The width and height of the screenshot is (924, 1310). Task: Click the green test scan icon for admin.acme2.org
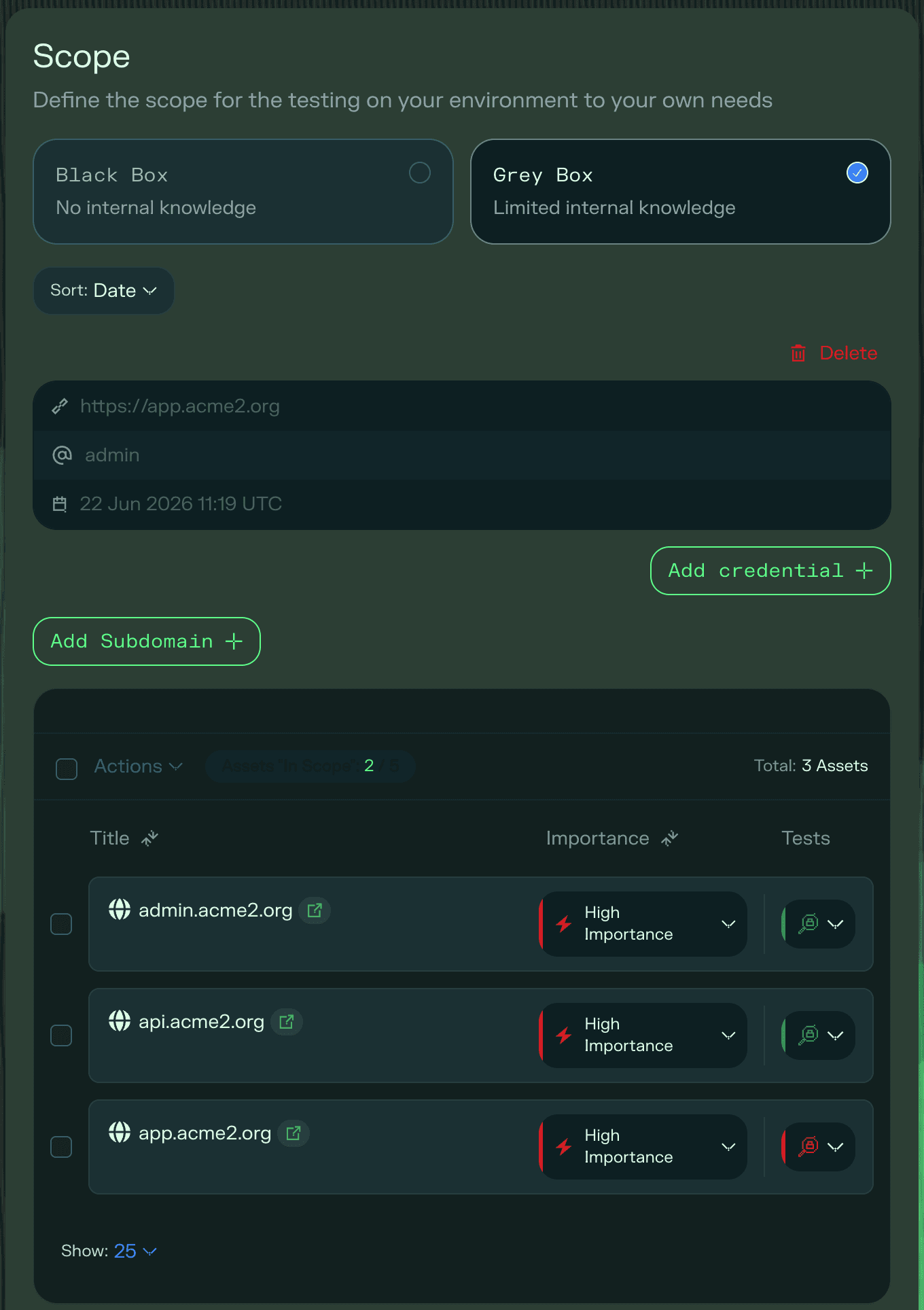click(808, 924)
